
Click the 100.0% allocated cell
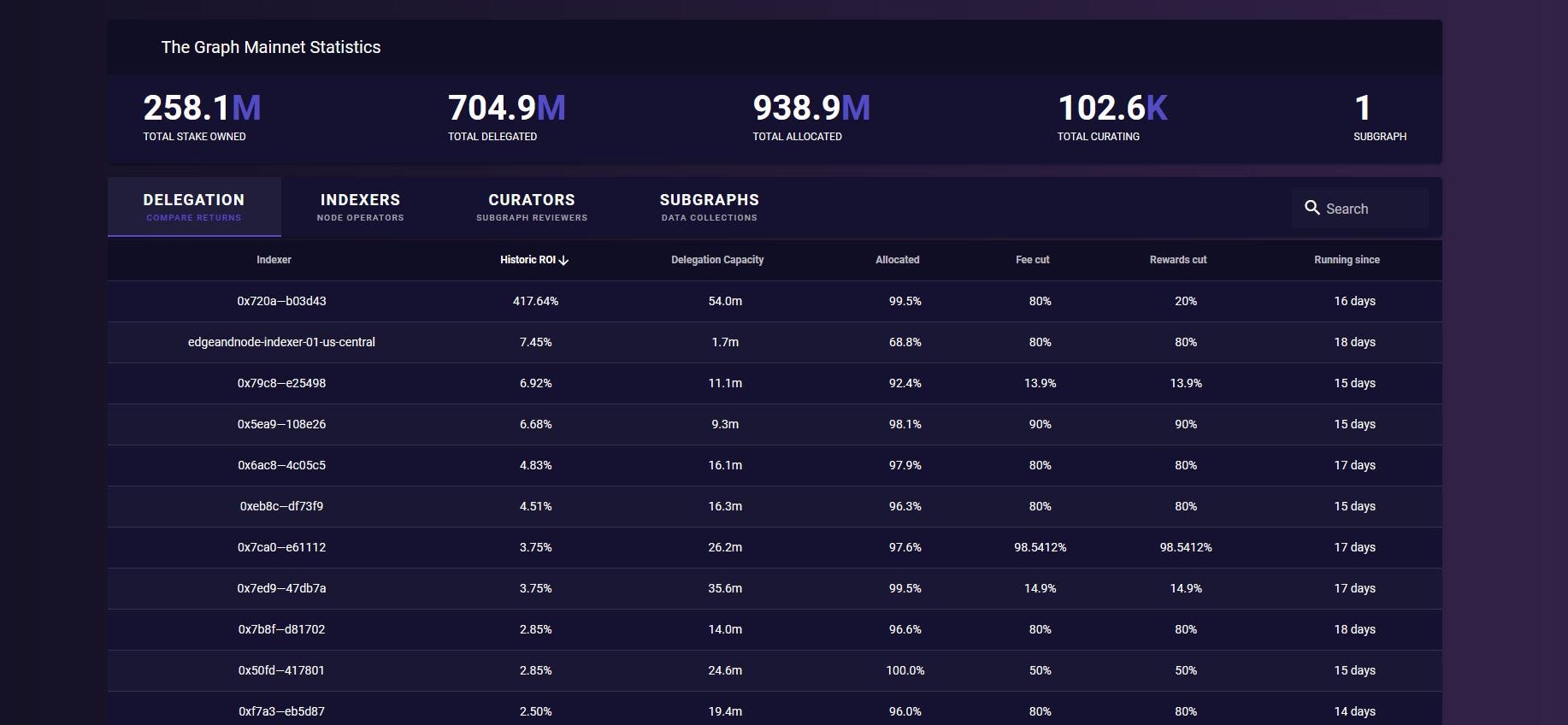tap(905, 670)
